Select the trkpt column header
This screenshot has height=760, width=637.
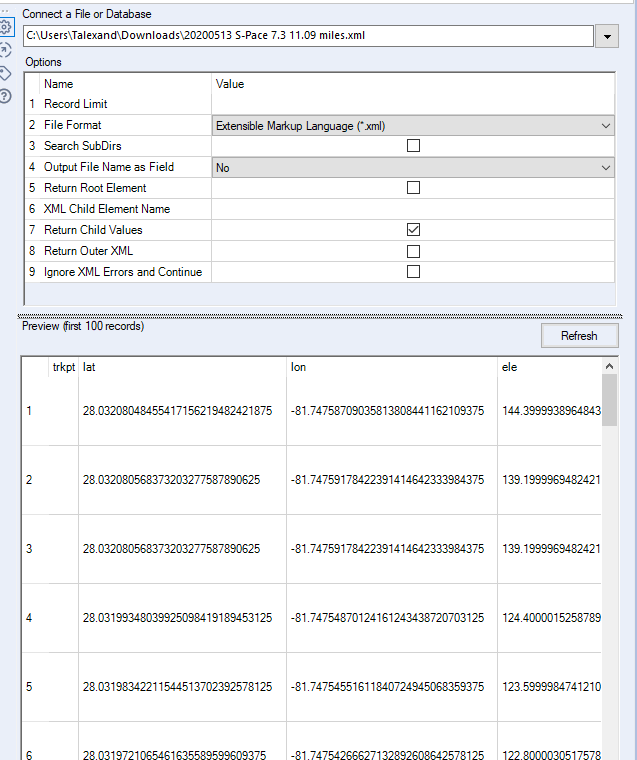pos(64,367)
